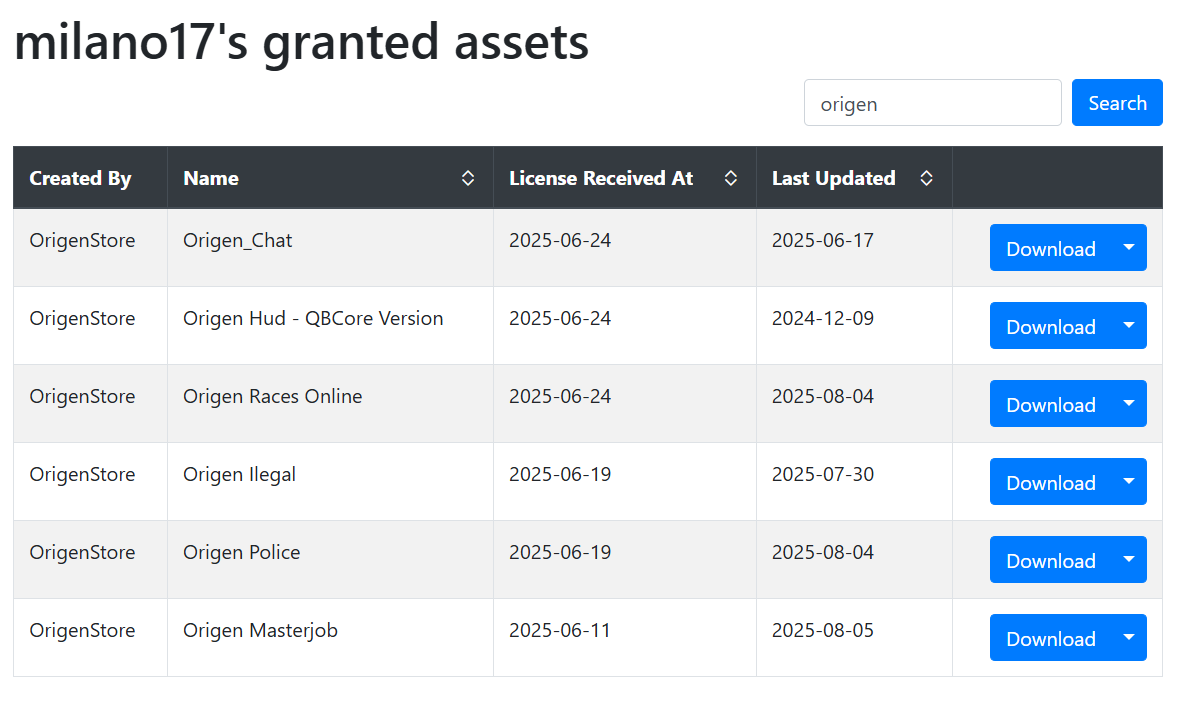Download the Origen Police asset
This screenshot has height=702, width=1195.
(1051, 559)
